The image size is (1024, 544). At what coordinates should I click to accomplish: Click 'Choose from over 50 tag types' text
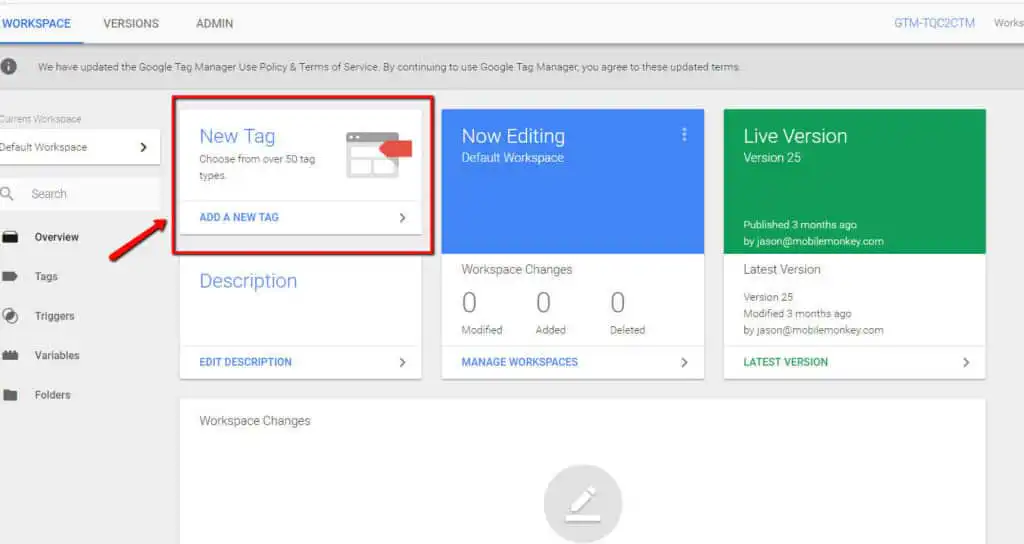point(257,167)
